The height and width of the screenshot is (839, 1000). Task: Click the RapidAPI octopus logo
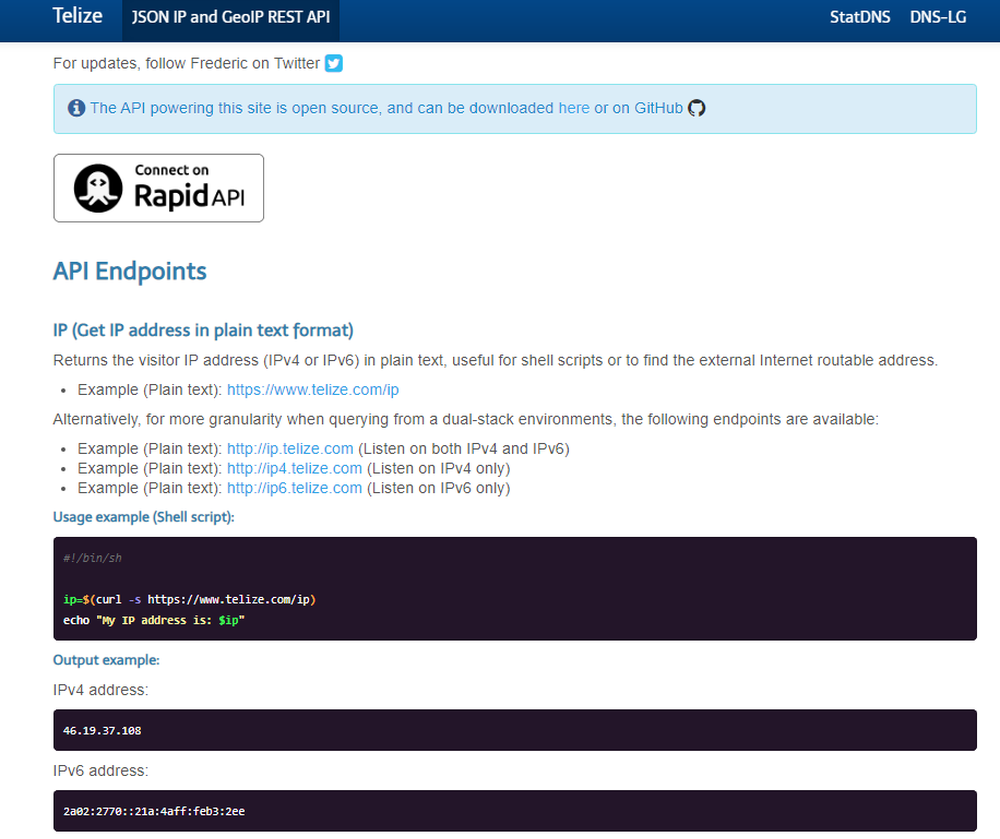click(98, 188)
